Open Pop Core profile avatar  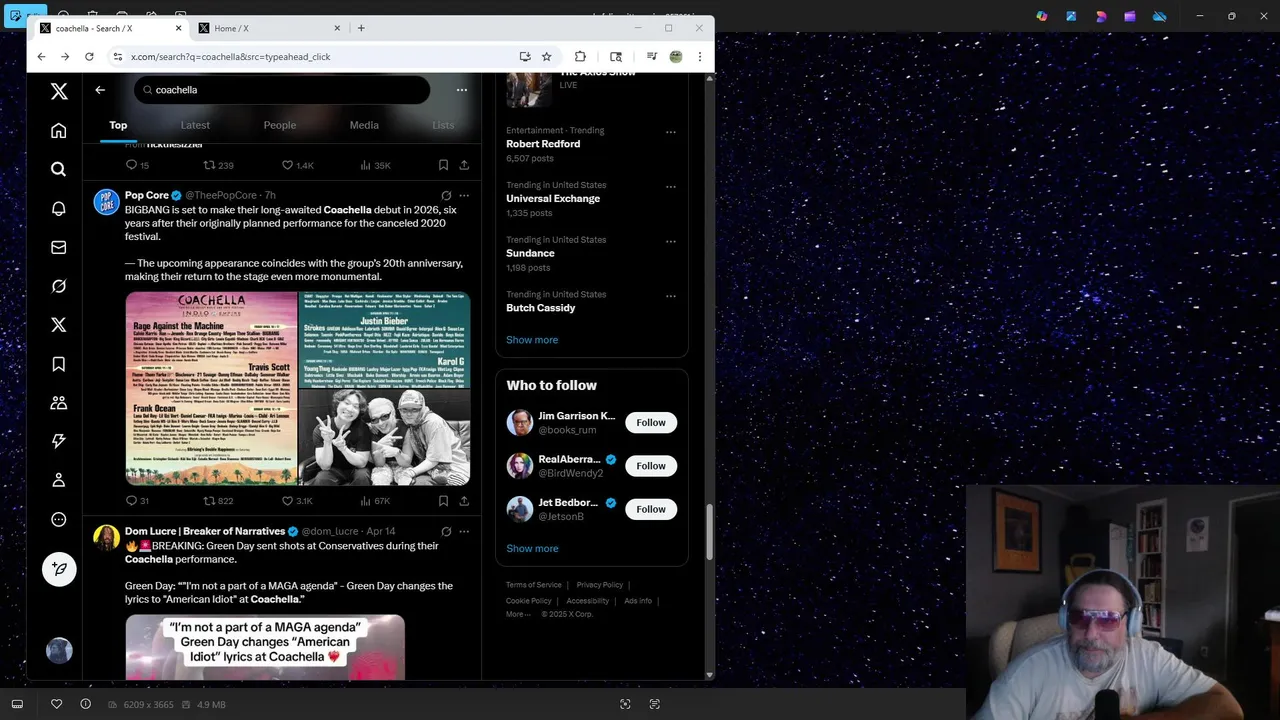pos(107,202)
